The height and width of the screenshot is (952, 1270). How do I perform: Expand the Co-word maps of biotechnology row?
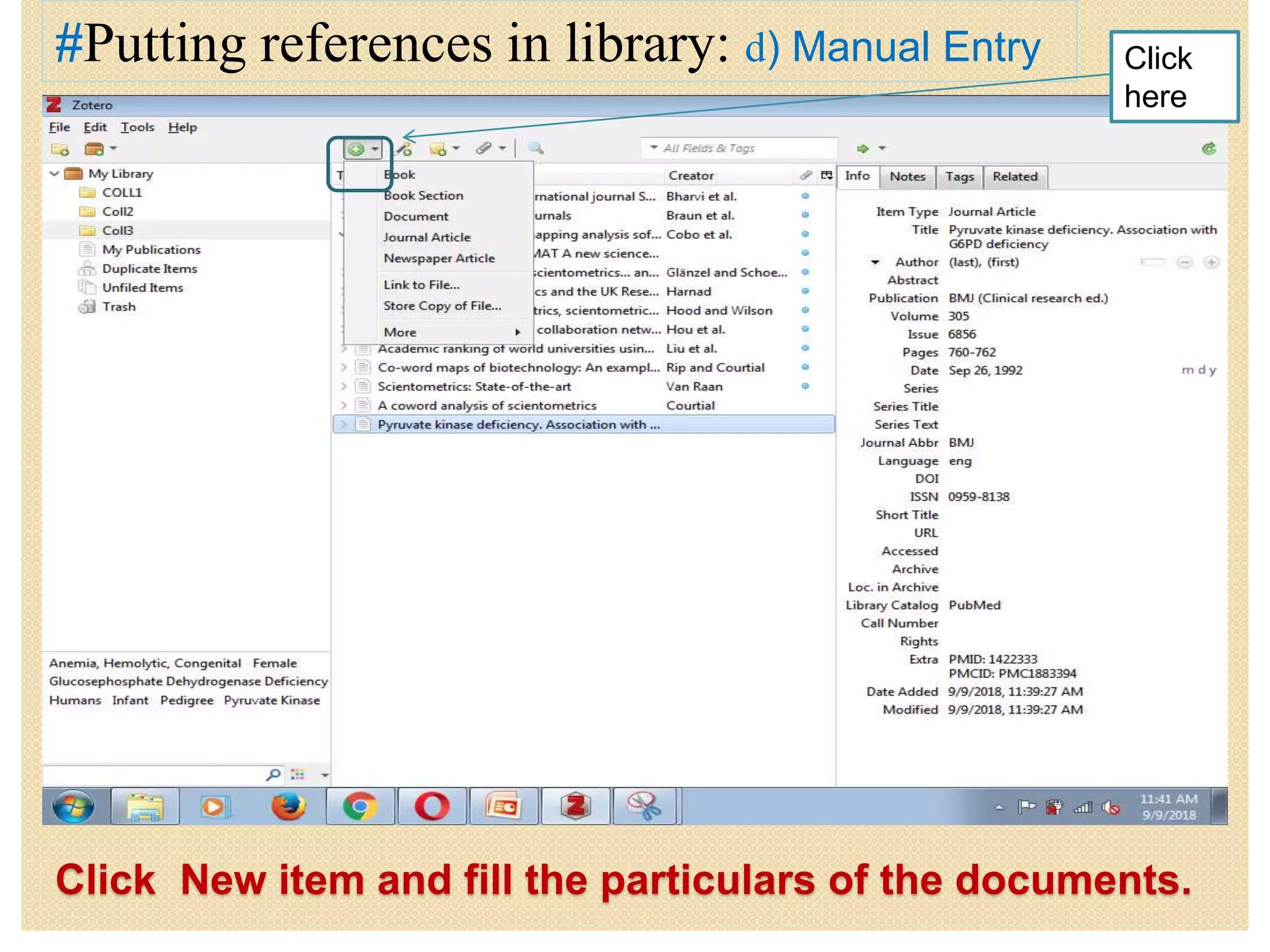tap(344, 368)
